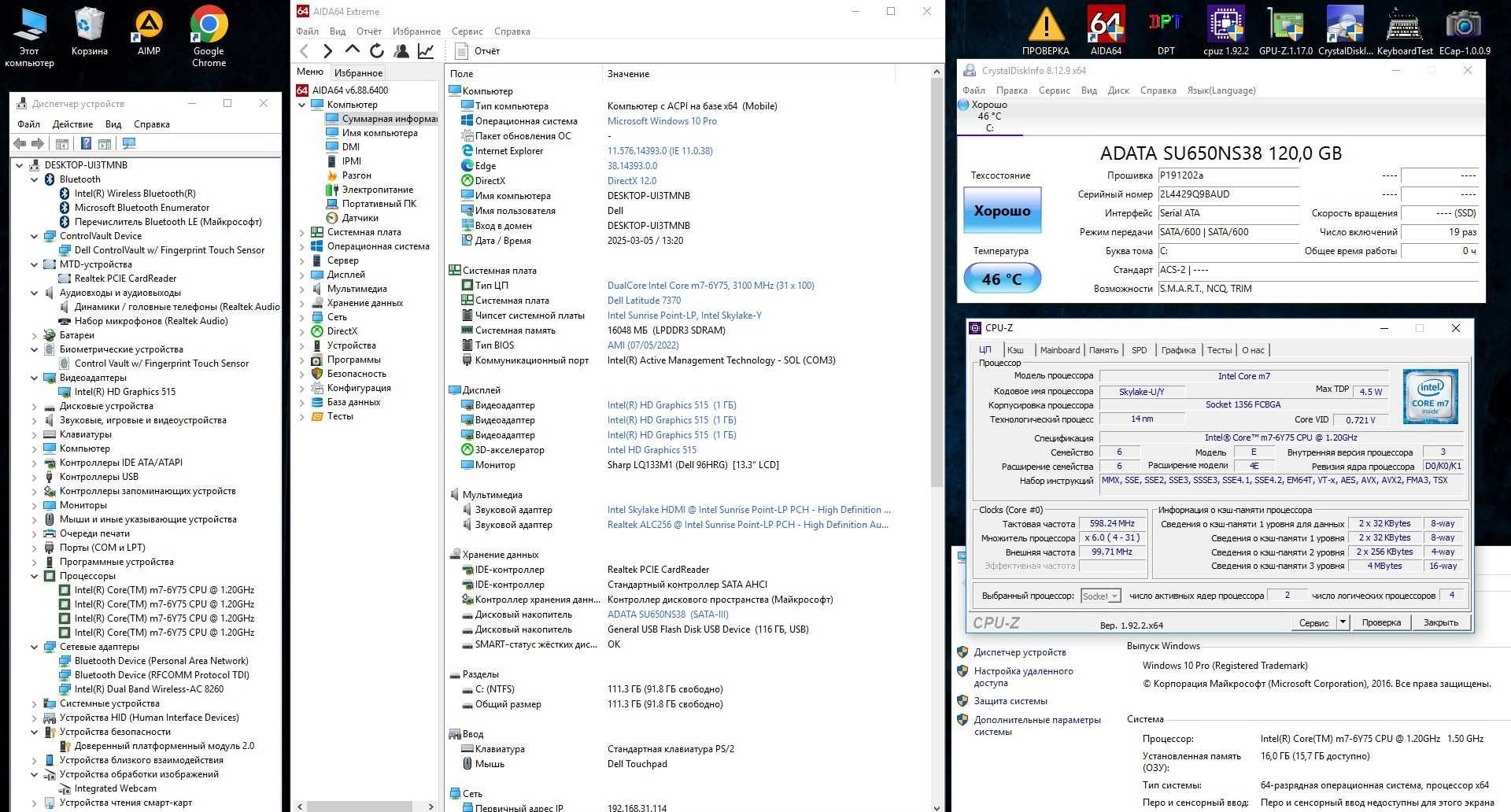Click AIDA64 user toolbar icon
Viewport: 1511px width, 812px height.
click(x=401, y=51)
